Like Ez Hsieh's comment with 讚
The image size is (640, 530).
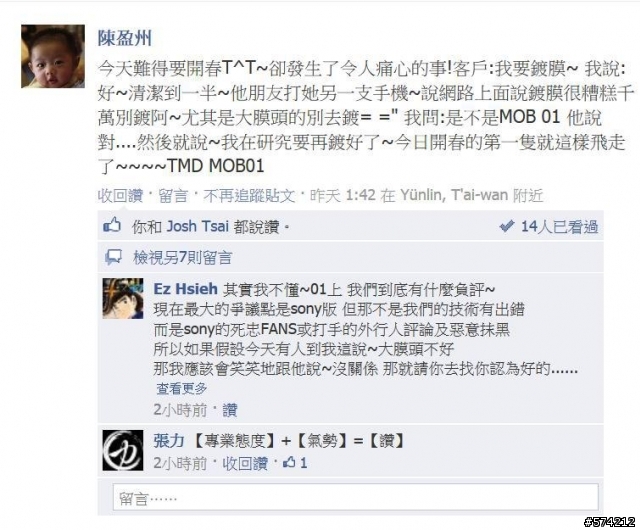[230, 410]
